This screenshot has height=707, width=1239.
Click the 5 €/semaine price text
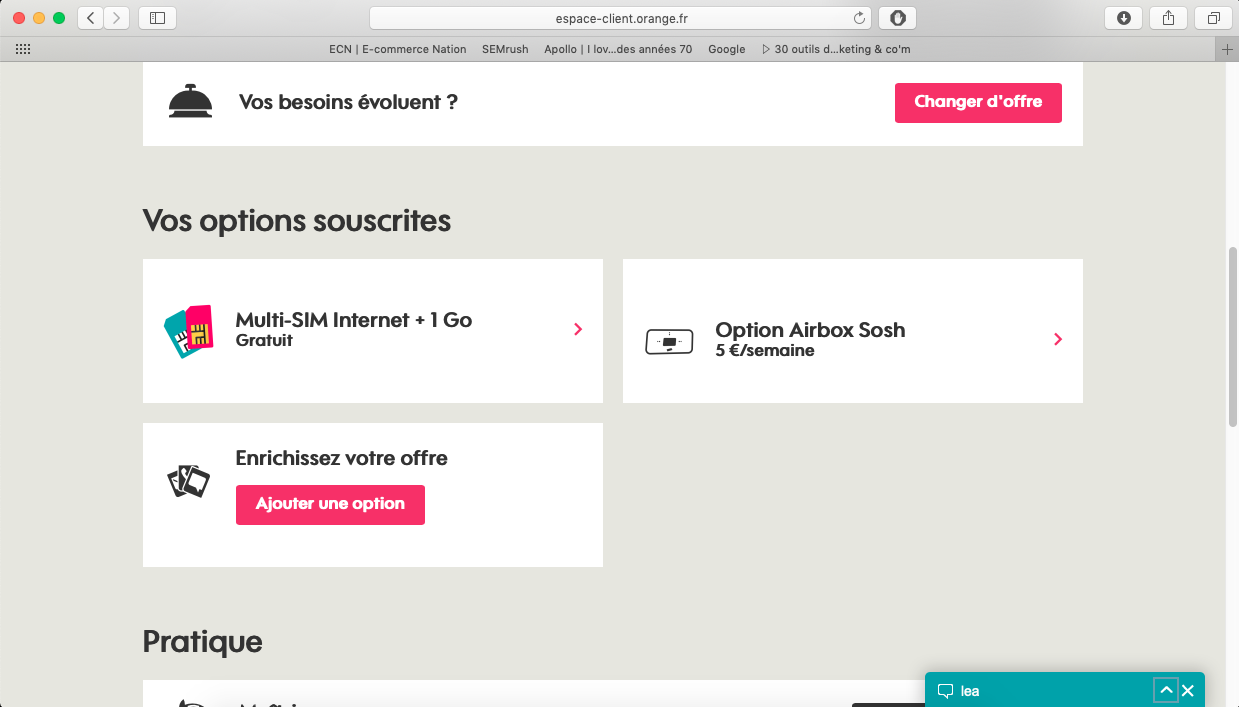coord(765,351)
